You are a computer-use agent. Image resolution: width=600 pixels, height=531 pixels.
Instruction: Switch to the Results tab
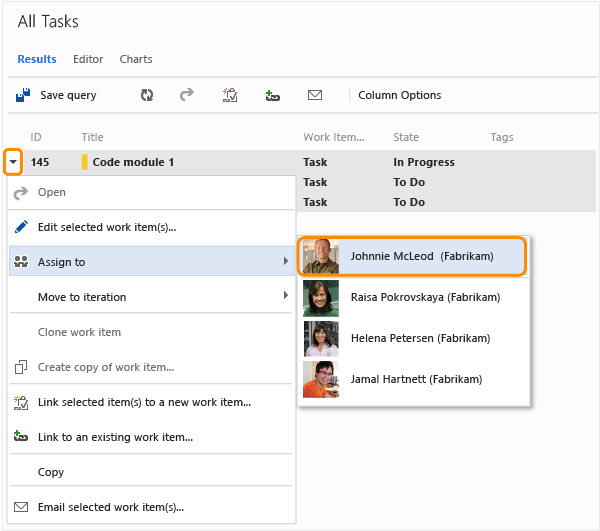[37, 59]
